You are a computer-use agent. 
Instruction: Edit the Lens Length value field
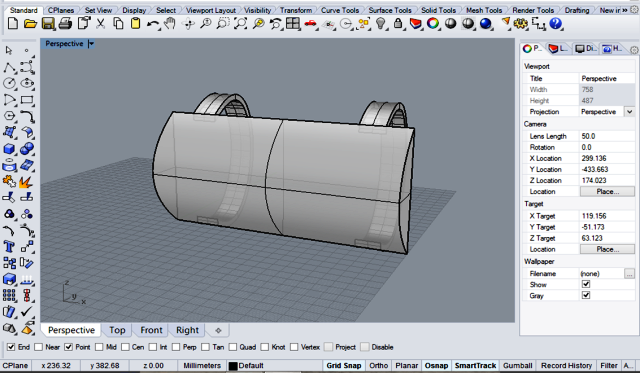pos(607,136)
